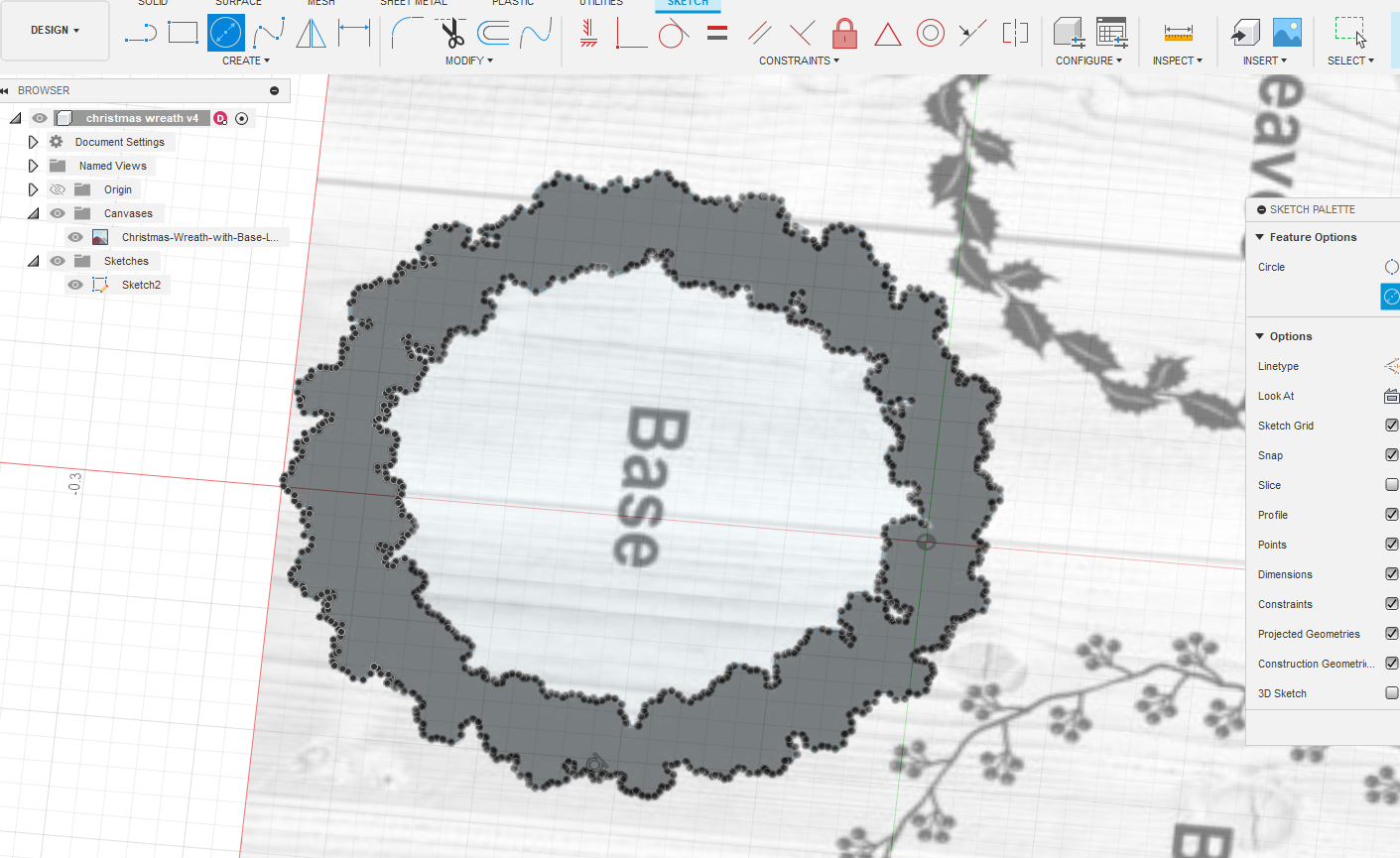Click the Insert Derive icon
1400x858 pixels.
(x=1244, y=33)
